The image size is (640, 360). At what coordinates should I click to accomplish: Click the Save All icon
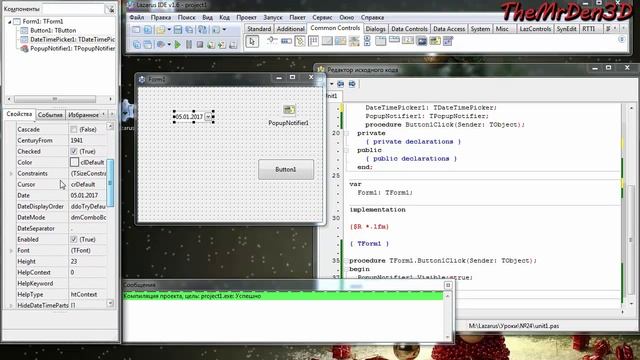point(189,30)
